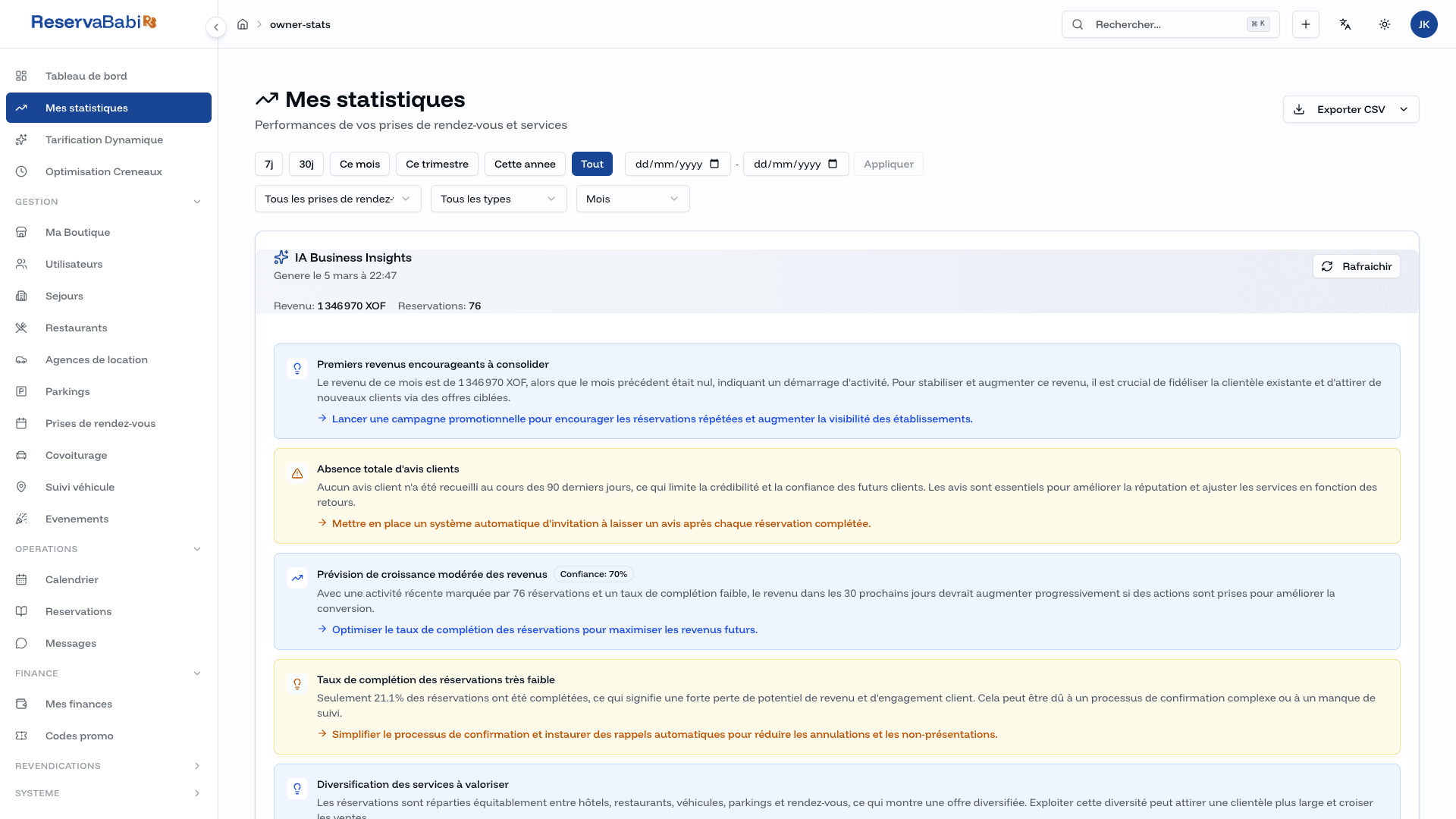
Task: Collapse the sidebar with the arrow toggle
Action: pyautogui.click(x=216, y=27)
